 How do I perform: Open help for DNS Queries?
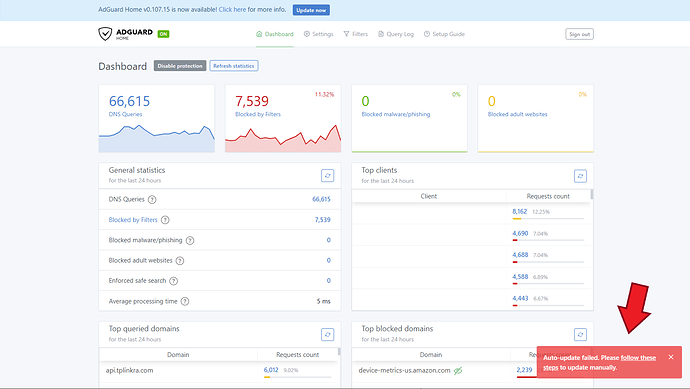pyautogui.click(x=152, y=199)
